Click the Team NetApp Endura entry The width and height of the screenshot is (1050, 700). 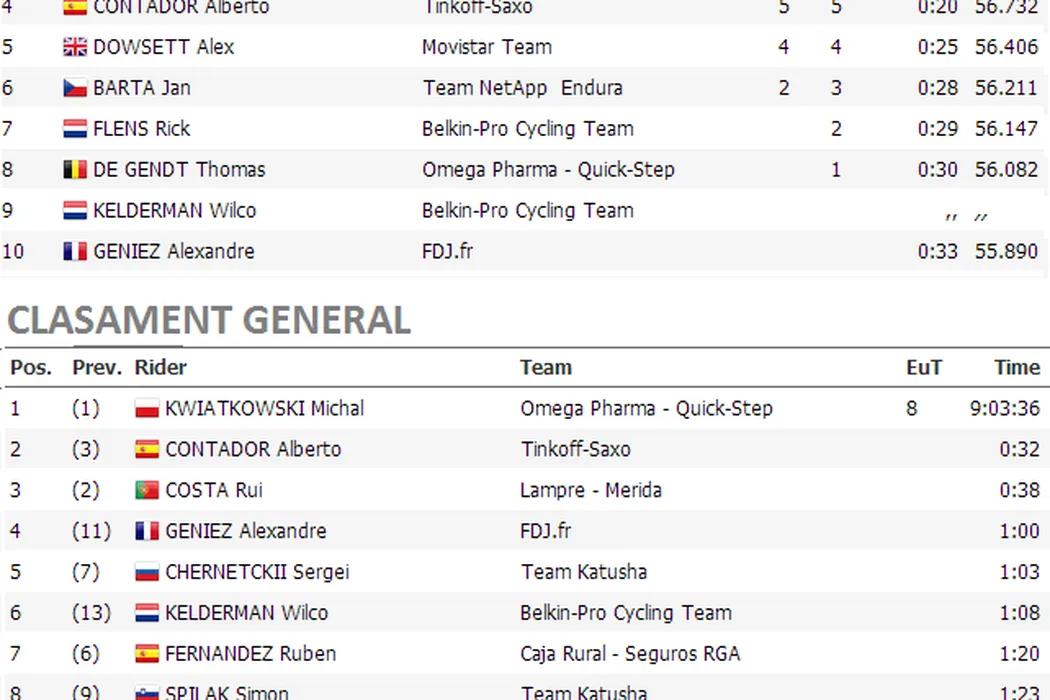tap(522, 88)
